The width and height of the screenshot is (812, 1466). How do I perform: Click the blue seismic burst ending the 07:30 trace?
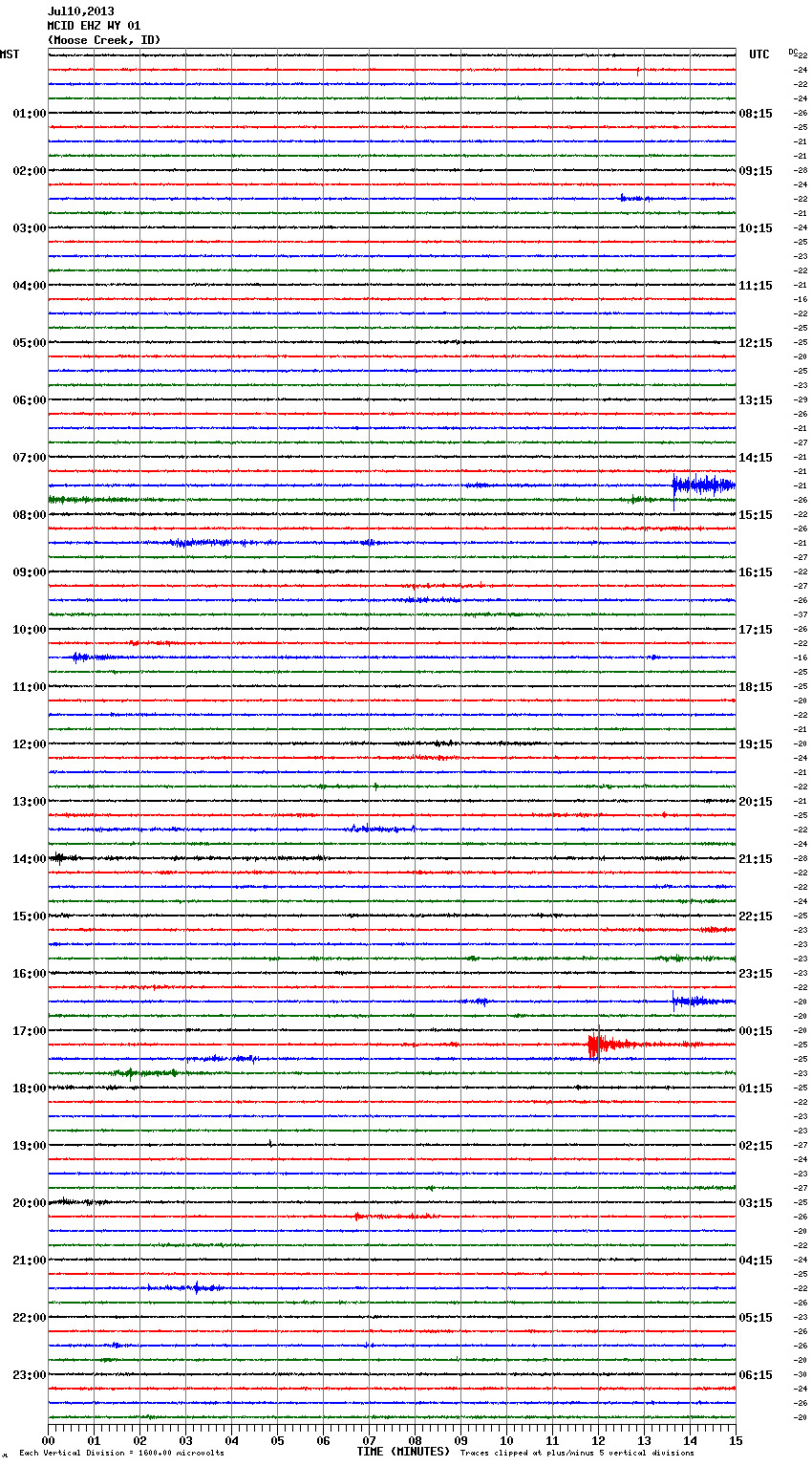point(703,485)
